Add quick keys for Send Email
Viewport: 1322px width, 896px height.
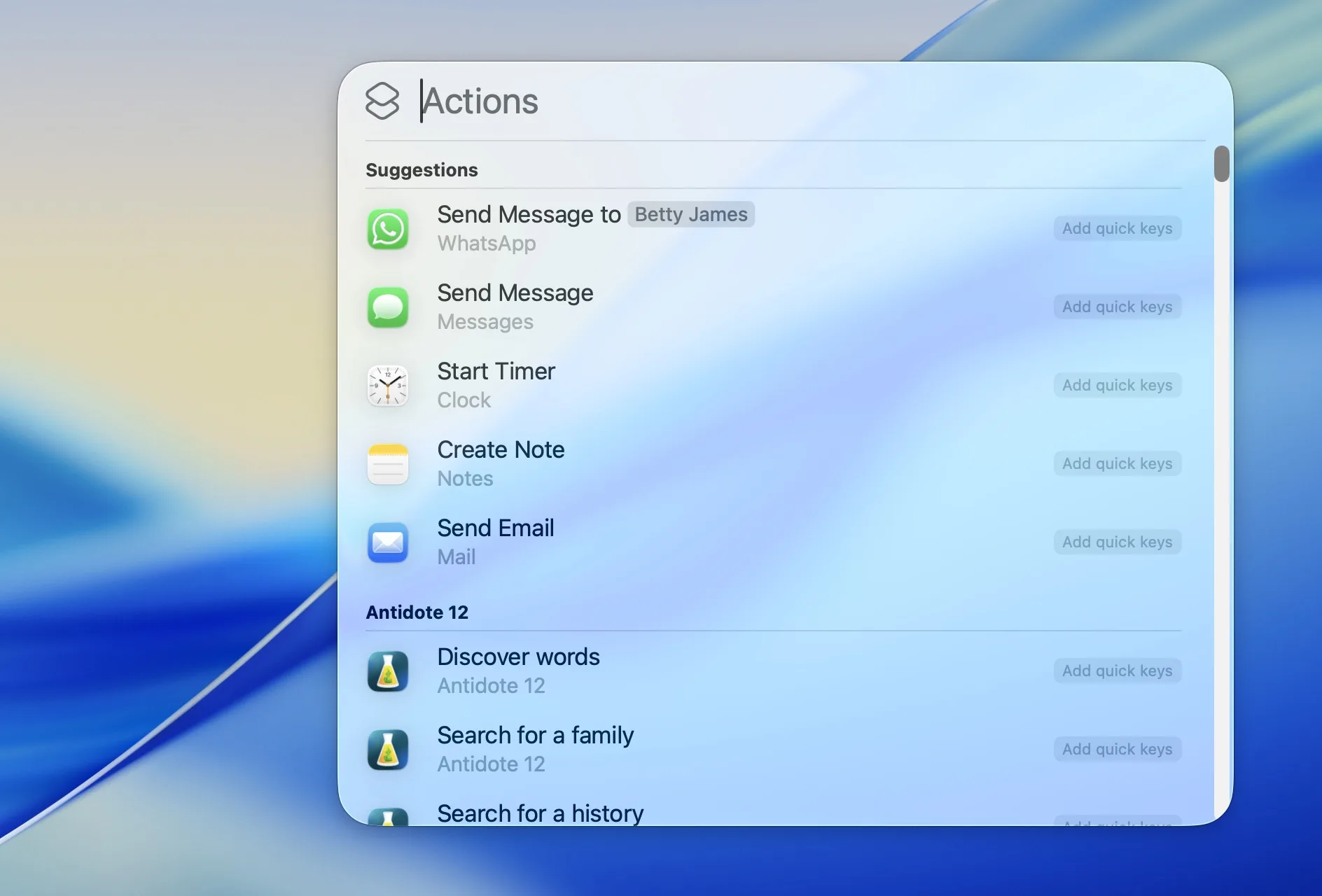coord(1117,542)
